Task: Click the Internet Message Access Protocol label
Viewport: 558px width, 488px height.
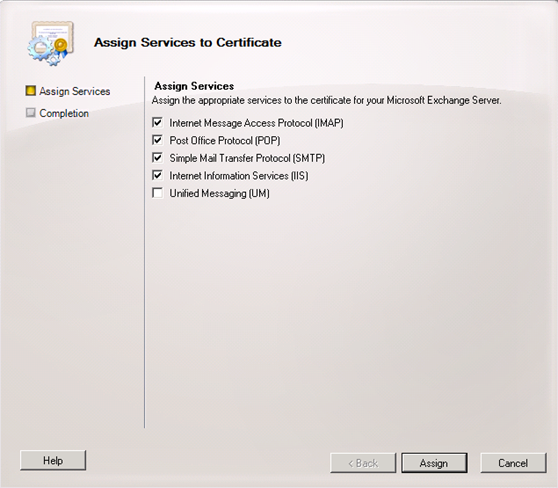Action: 256,123
